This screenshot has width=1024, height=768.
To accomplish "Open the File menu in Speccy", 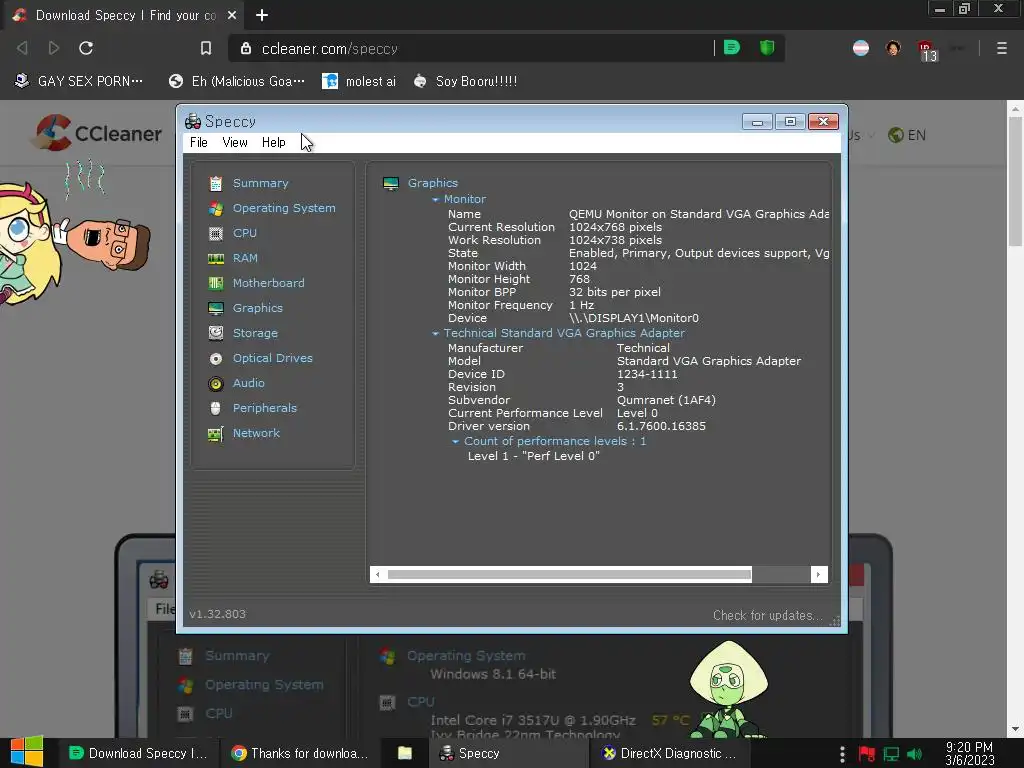I will 199,142.
